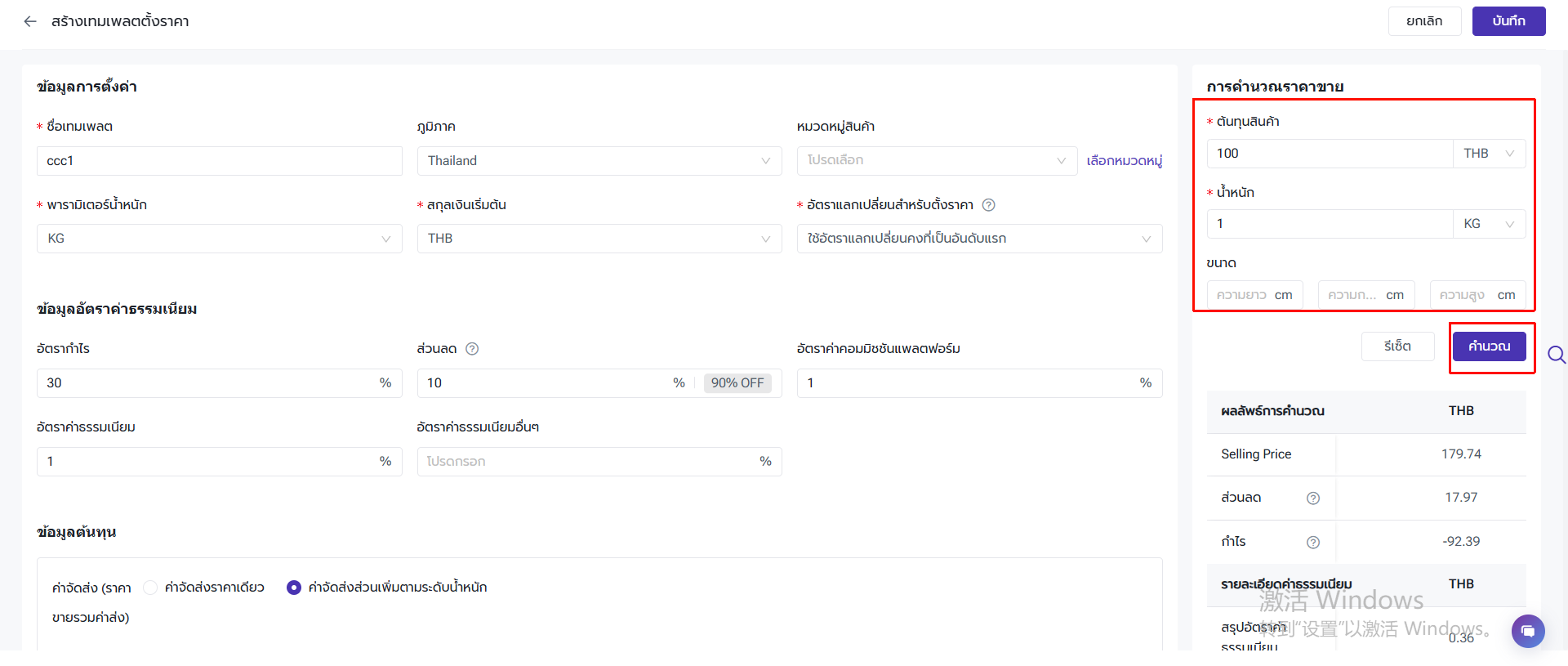Open the พารามิเตอร์น้ำหนัก KG dropdown
This screenshot has width=1568, height=666.
pyautogui.click(x=219, y=239)
